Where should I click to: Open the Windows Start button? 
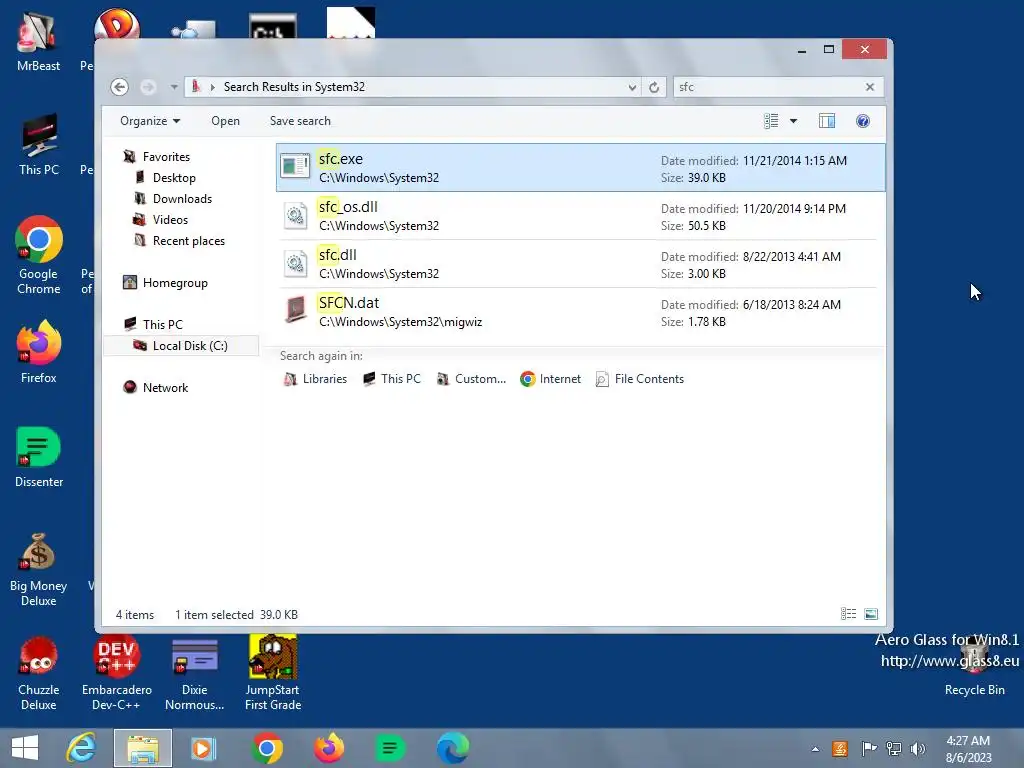(x=25, y=748)
